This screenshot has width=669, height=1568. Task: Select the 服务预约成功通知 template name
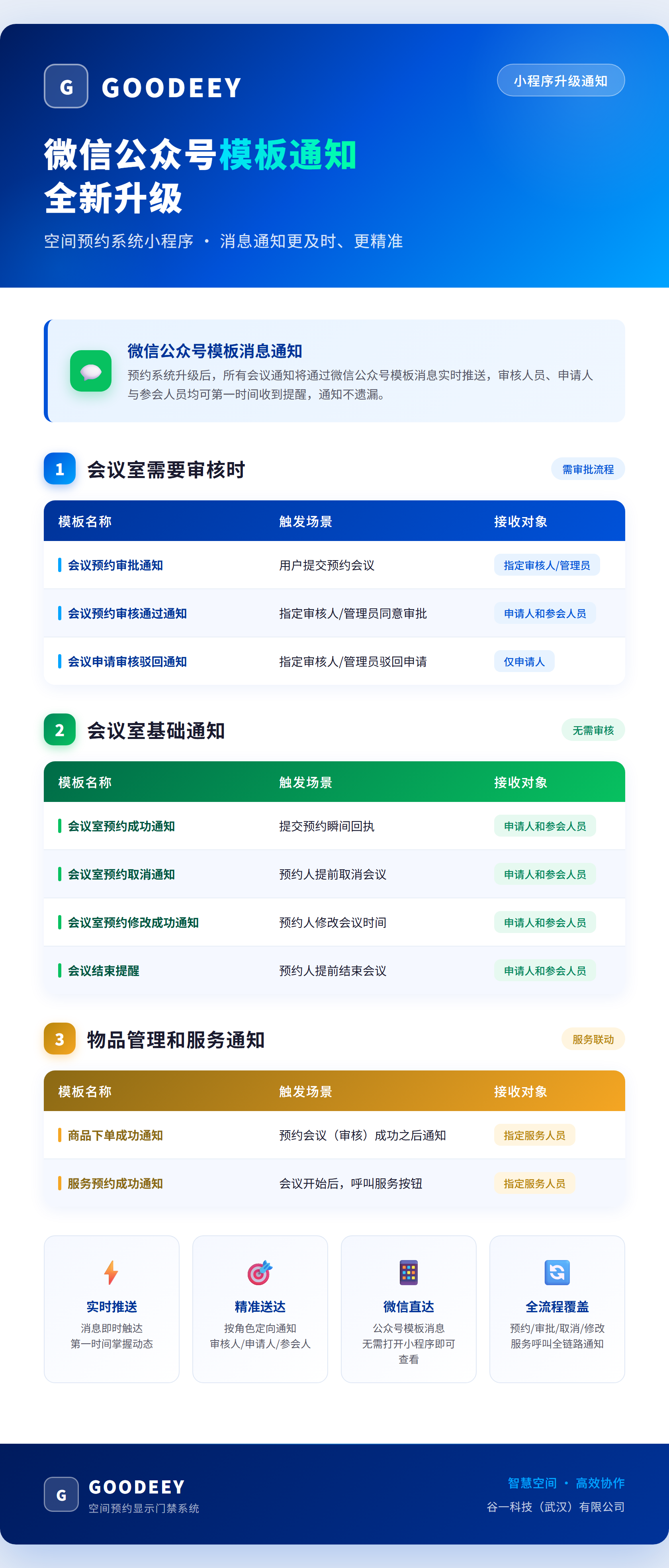pyautogui.click(x=115, y=1183)
